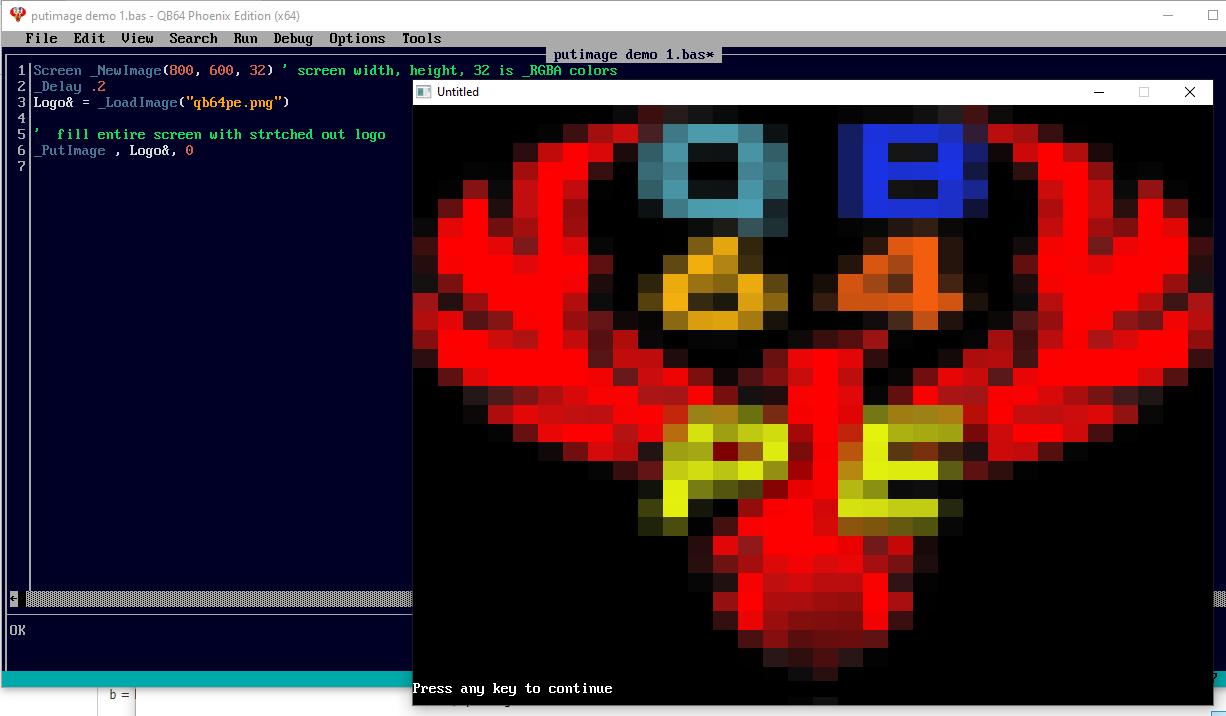Click the "Press any key to continue" prompt

[x=513, y=689]
